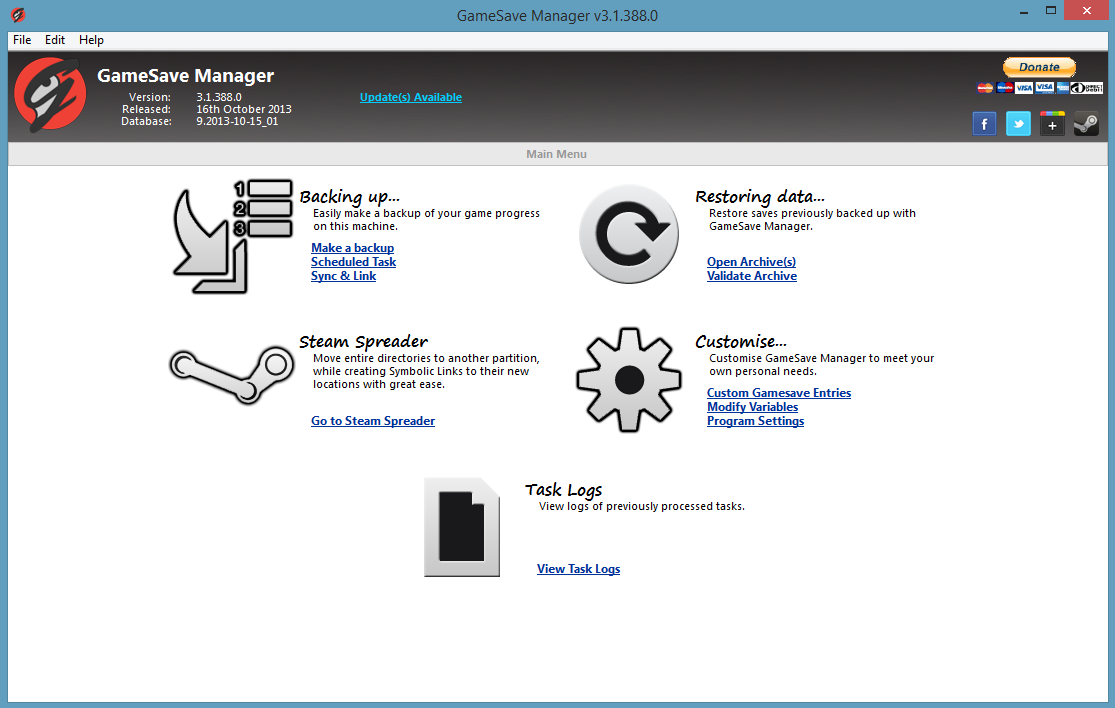The width and height of the screenshot is (1115, 708).
Task: Open the Facebook page icon
Action: click(984, 124)
